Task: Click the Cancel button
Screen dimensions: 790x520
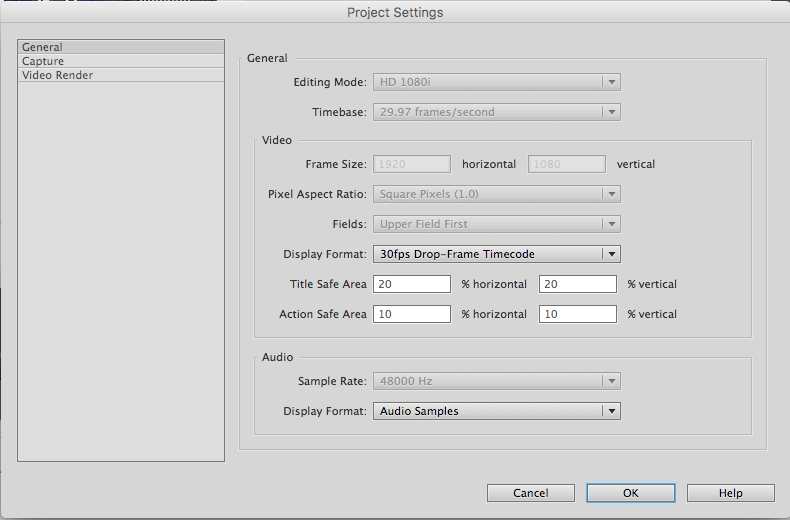Action: click(531, 493)
